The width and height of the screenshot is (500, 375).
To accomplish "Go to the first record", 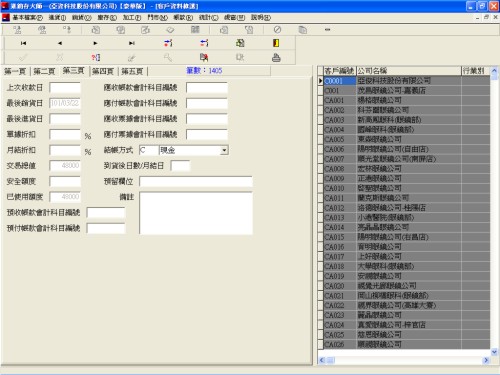I will coord(23,43).
